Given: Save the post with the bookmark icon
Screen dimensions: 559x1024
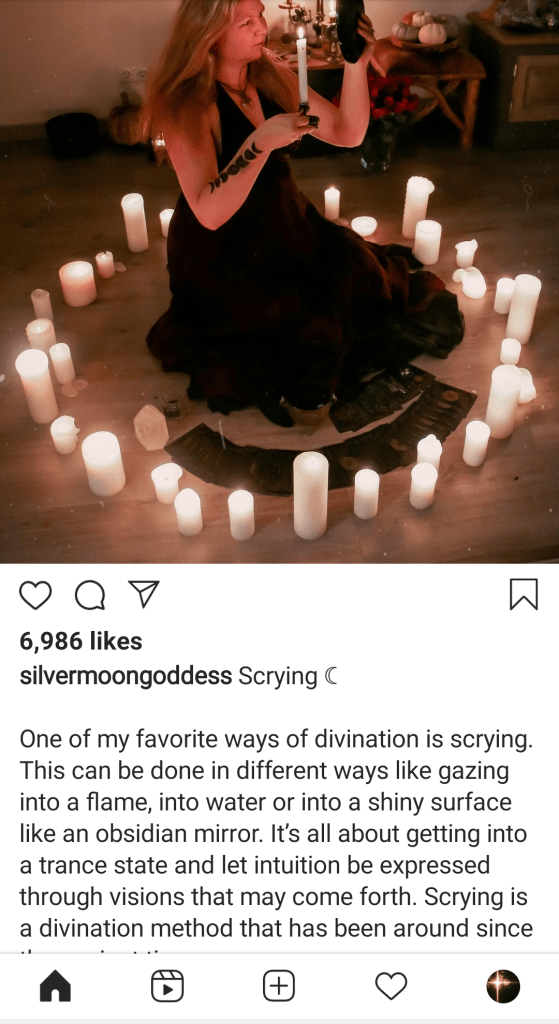Looking at the screenshot, I should (x=524, y=594).
